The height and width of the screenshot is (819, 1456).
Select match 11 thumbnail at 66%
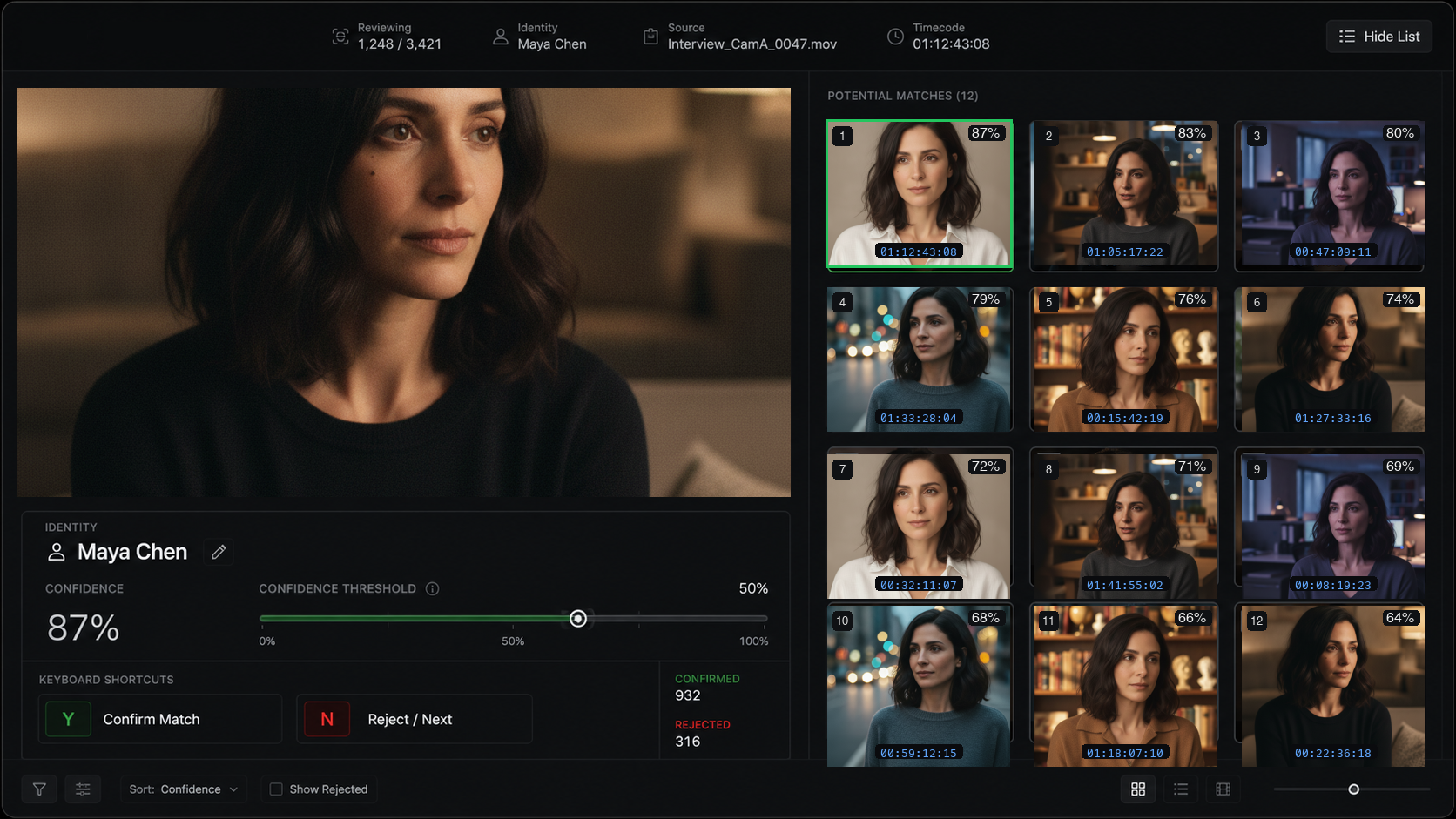click(1124, 686)
